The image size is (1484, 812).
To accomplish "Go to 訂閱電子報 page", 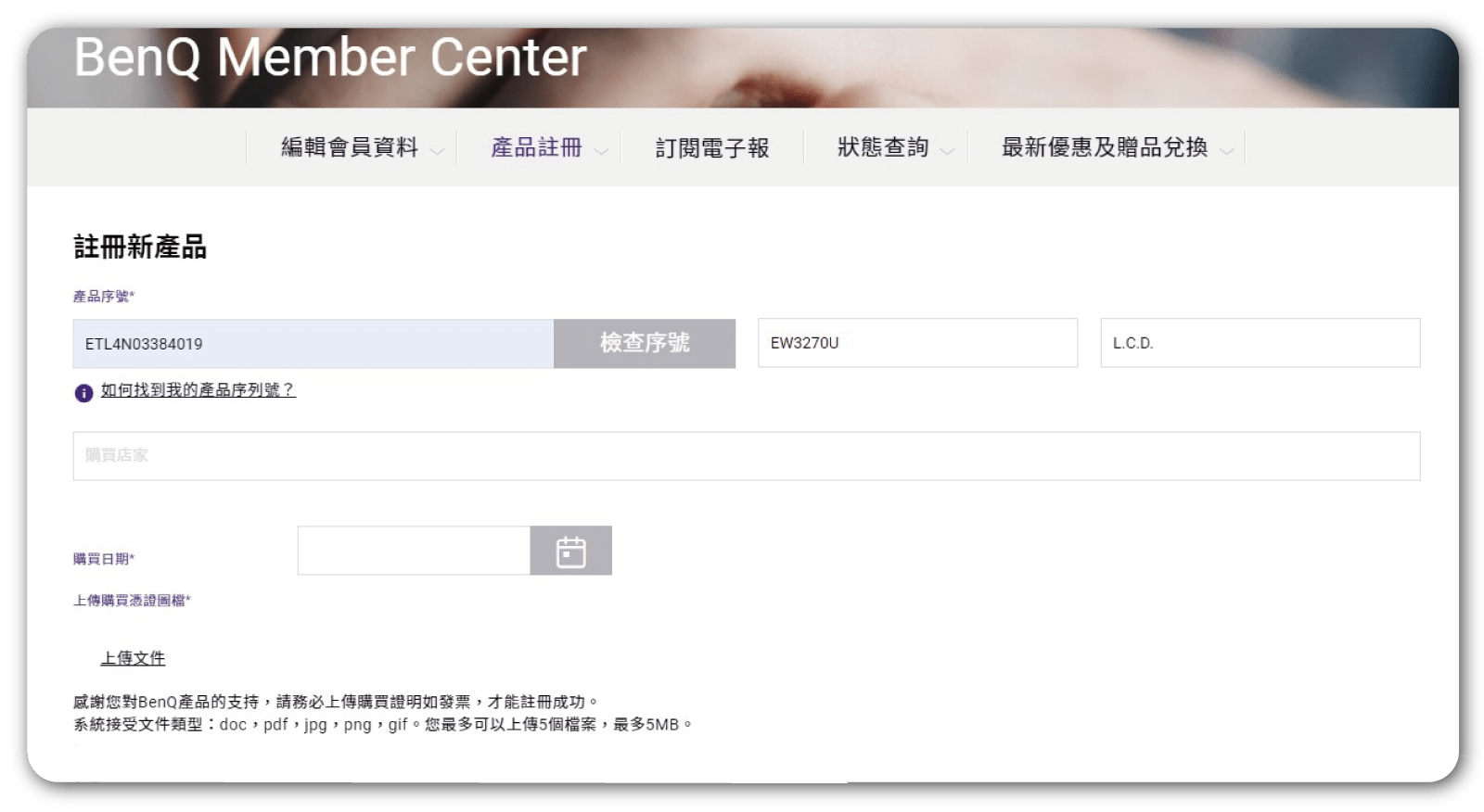I will (x=712, y=147).
